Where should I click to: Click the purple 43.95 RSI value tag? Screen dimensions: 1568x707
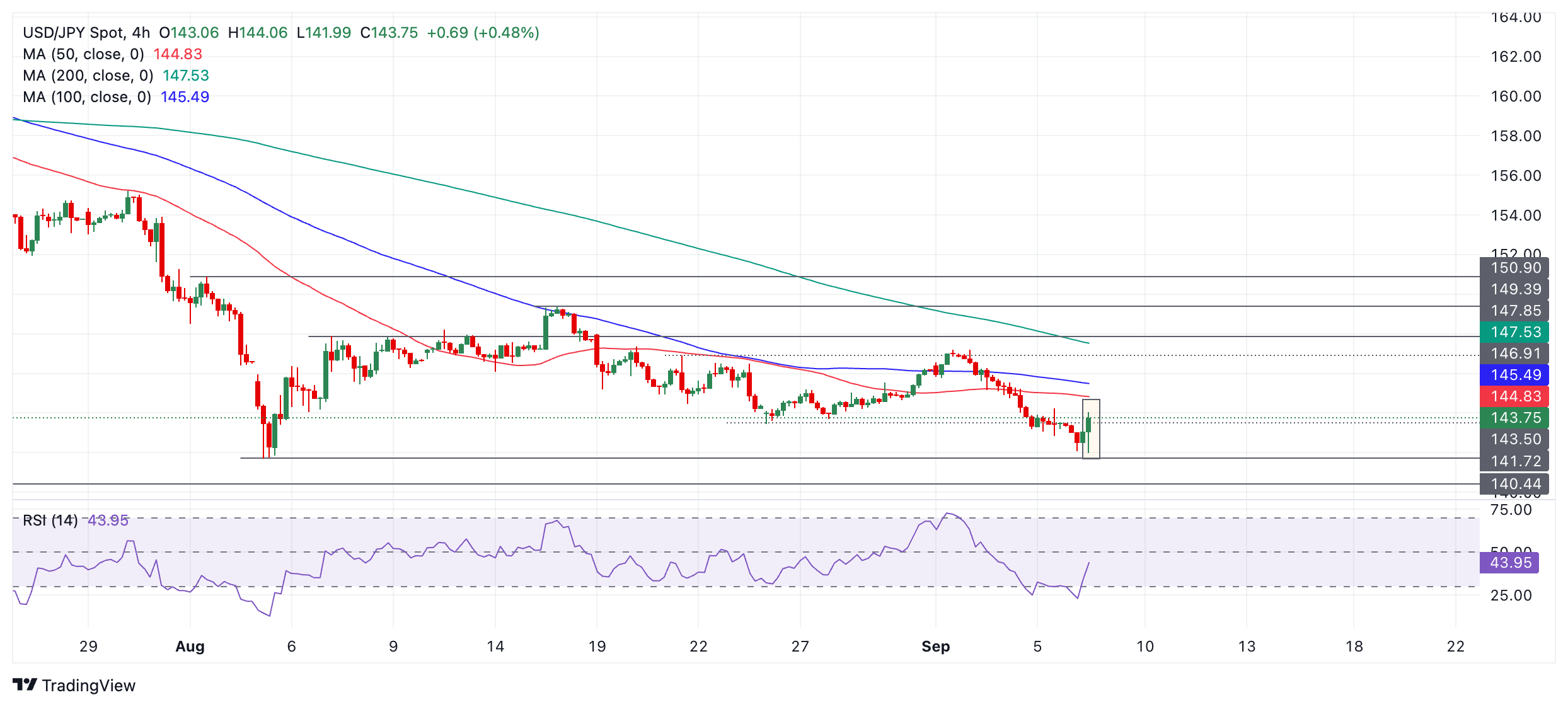click(1509, 563)
